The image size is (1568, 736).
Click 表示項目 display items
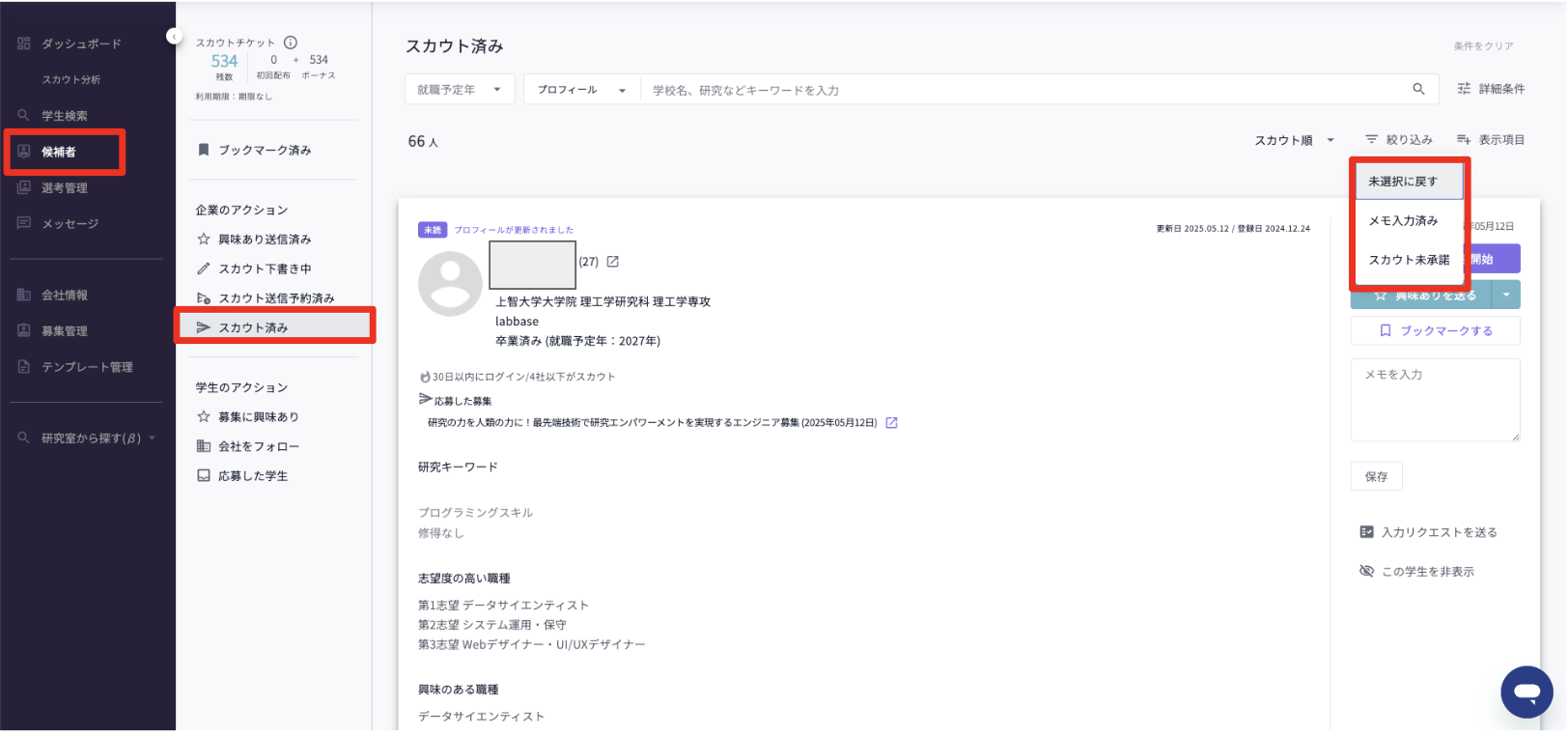(x=1491, y=140)
